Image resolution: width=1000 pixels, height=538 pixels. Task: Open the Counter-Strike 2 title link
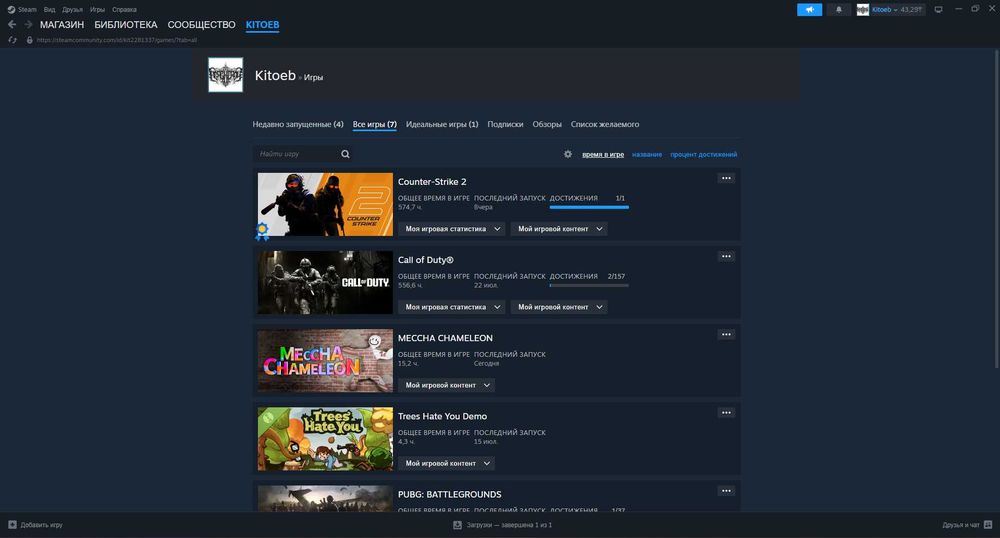(432, 182)
